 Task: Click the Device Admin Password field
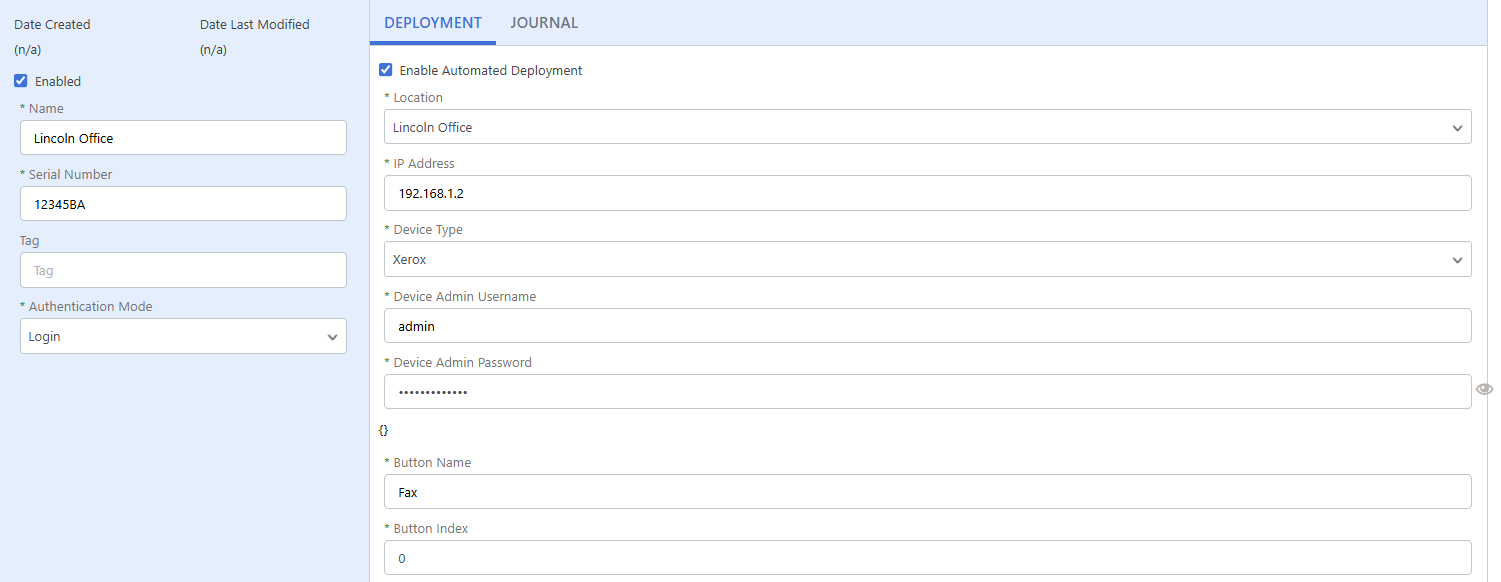click(x=927, y=392)
